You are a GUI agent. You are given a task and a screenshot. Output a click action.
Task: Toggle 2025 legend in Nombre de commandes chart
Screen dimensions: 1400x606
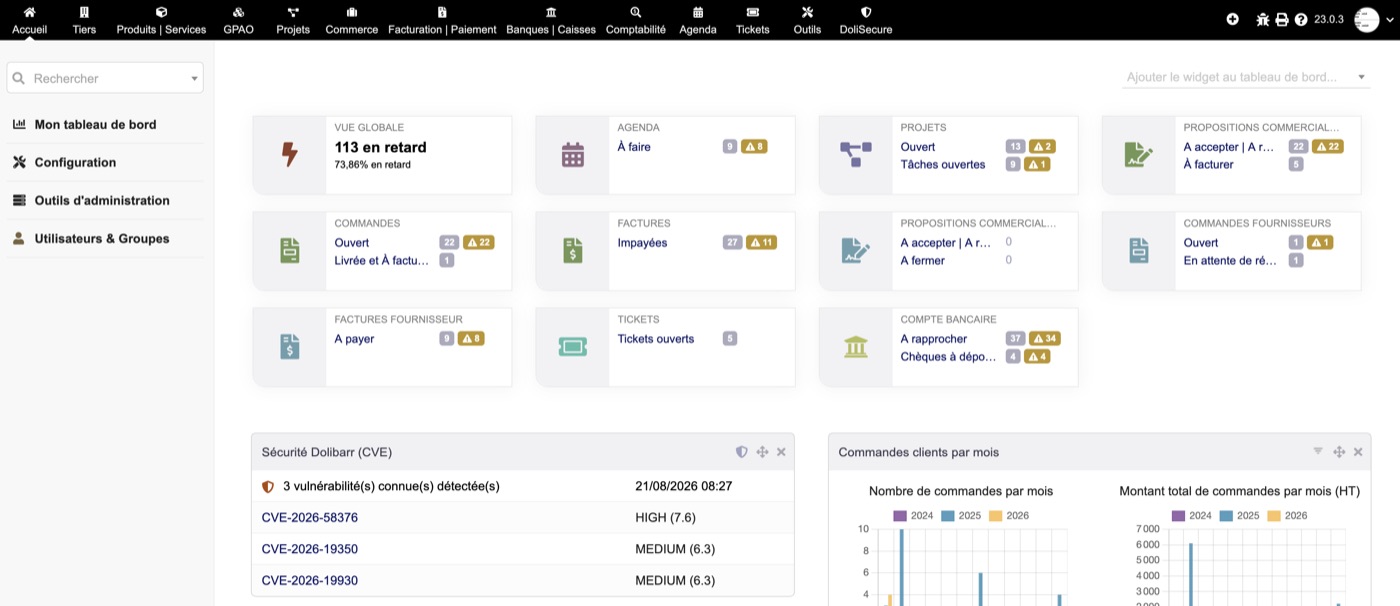[x=961, y=516]
